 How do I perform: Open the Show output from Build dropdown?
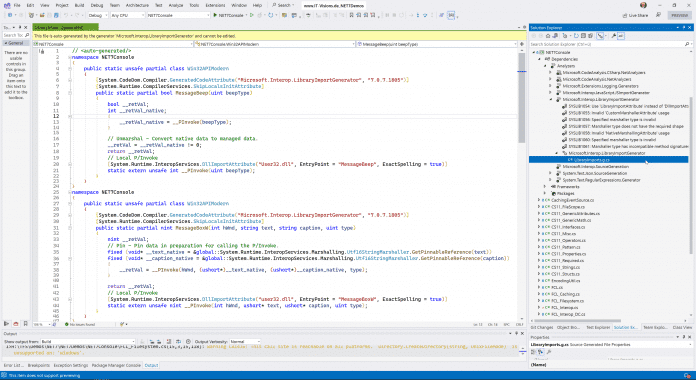[x=87, y=342]
